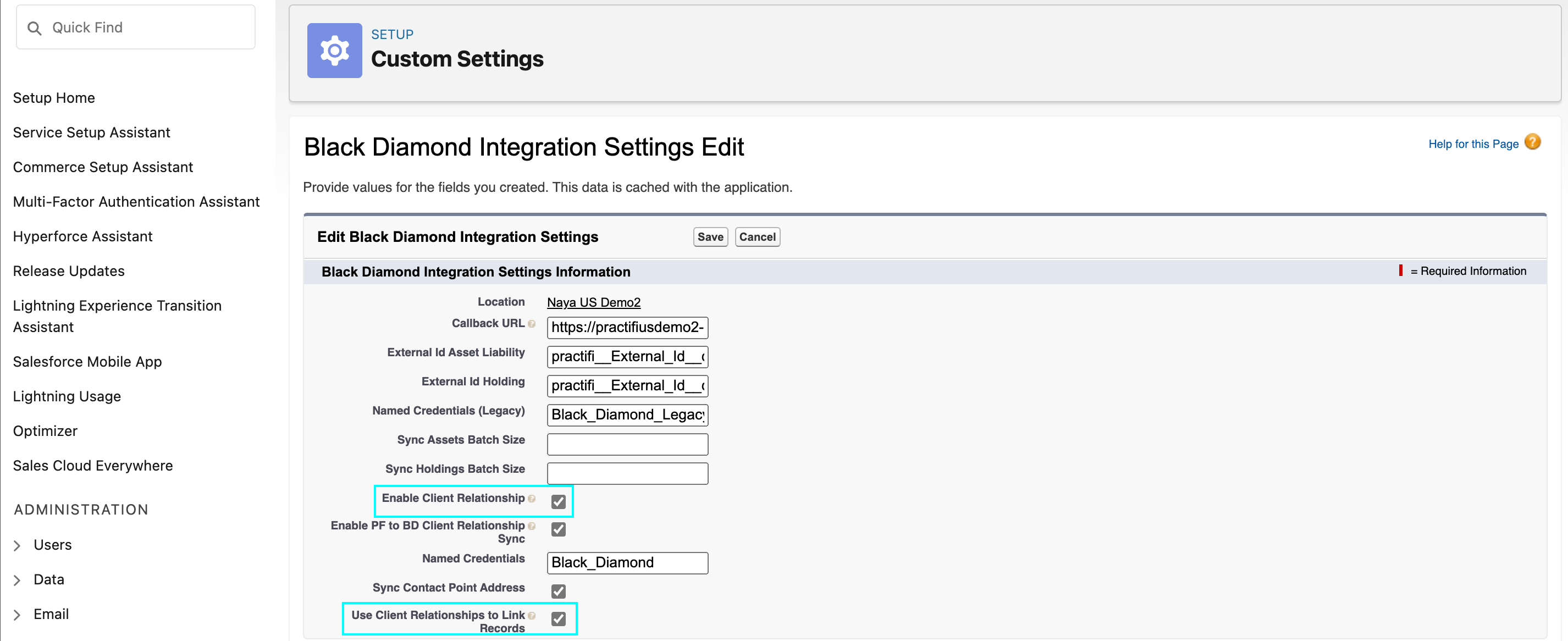Image resolution: width=1568 pixels, height=641 pixels.
Task: Toggle Enable Client Relationship checkbox
Action: click(558, 501)
